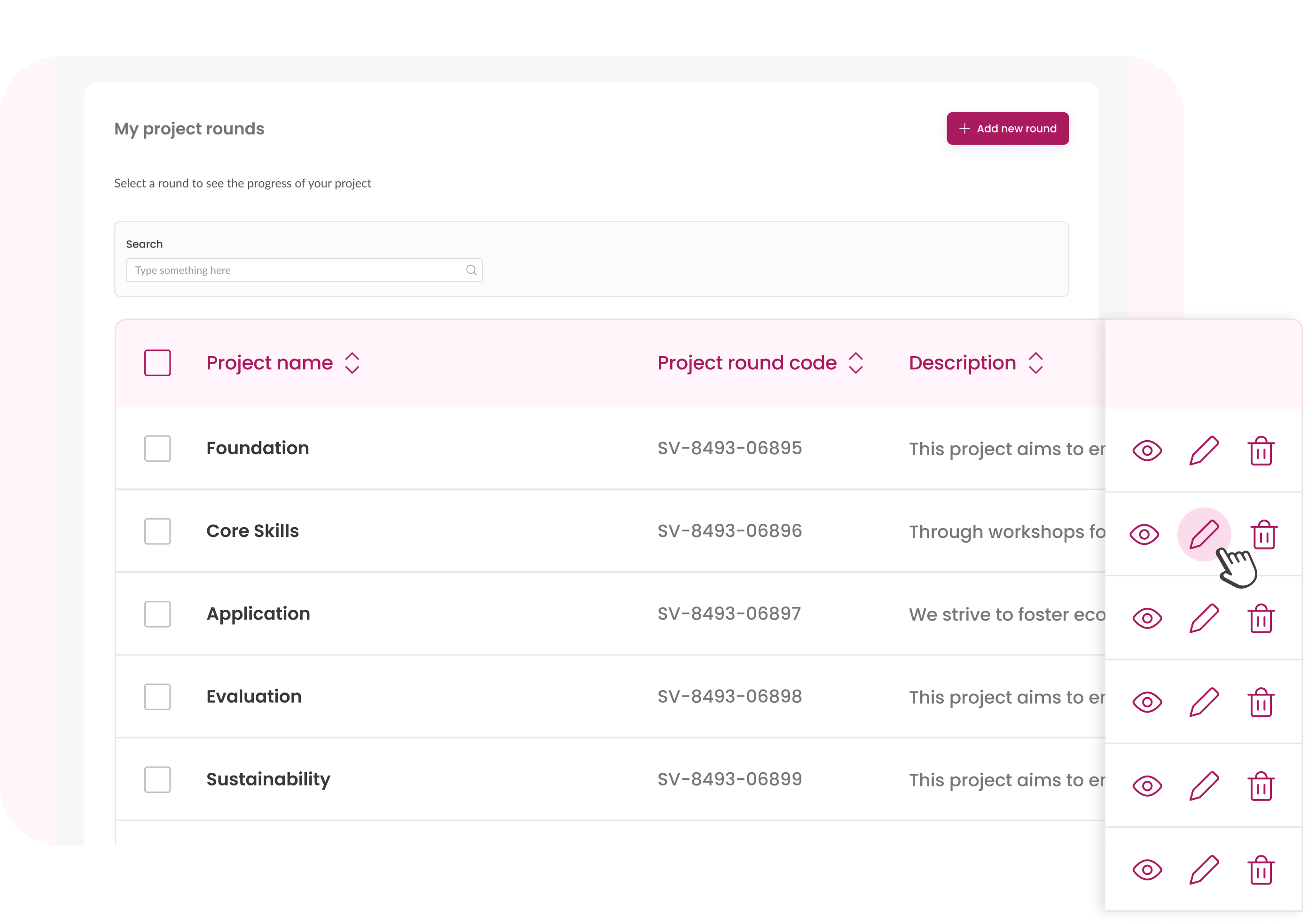1316x924 pixels.
Task: View the Core Skills round via eye icon
Action: 1144,535
